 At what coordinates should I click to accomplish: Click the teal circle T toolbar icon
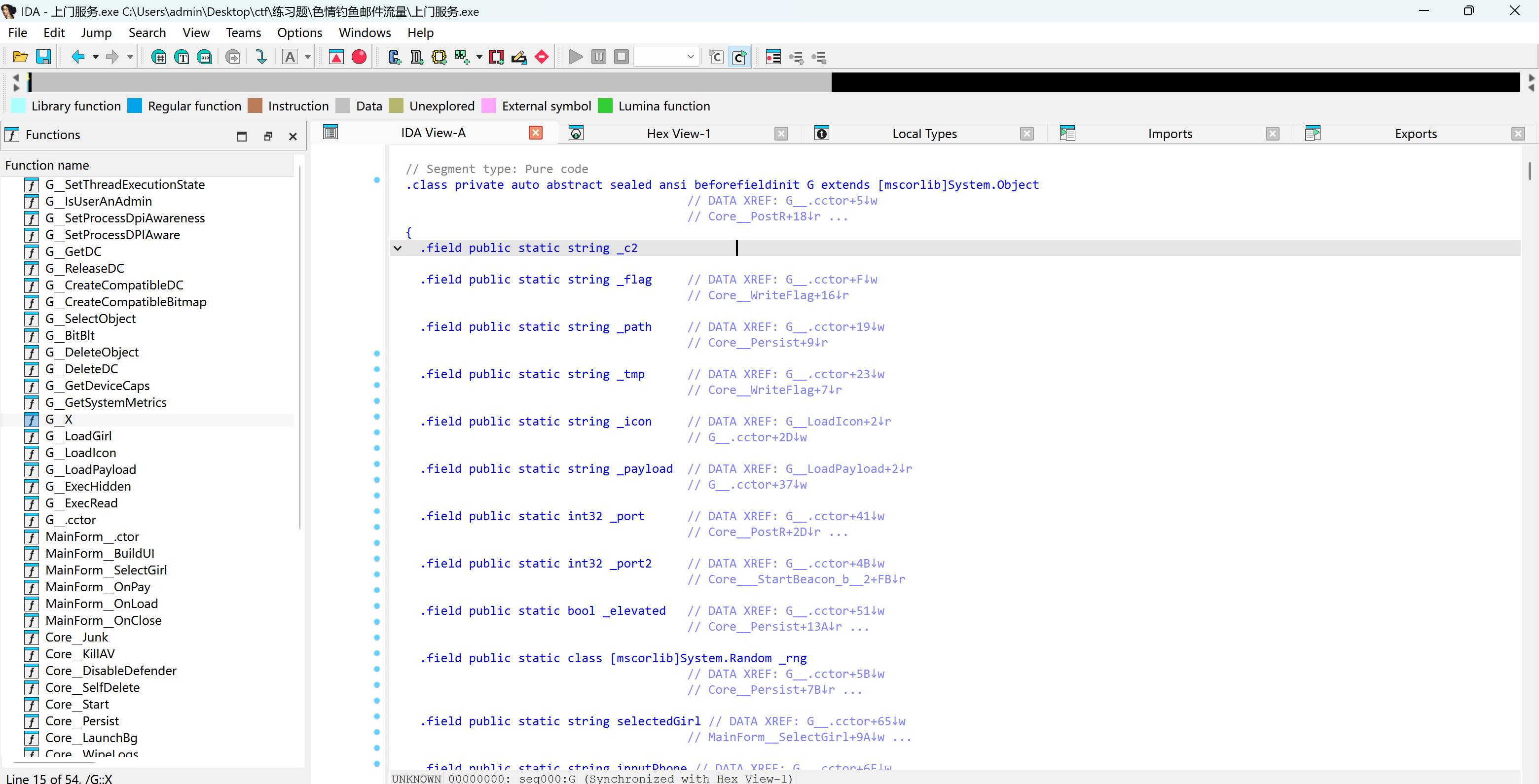tap(182, 57)
